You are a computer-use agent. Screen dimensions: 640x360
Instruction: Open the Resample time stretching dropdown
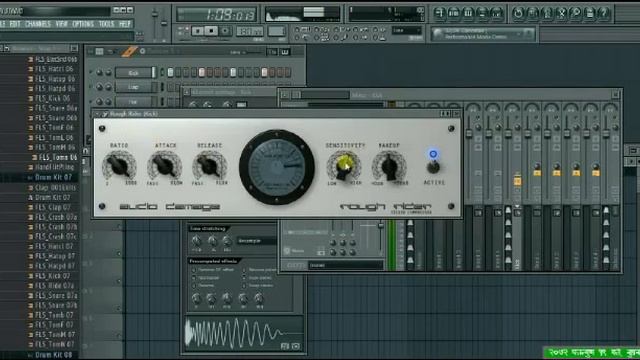coord(256,241)
